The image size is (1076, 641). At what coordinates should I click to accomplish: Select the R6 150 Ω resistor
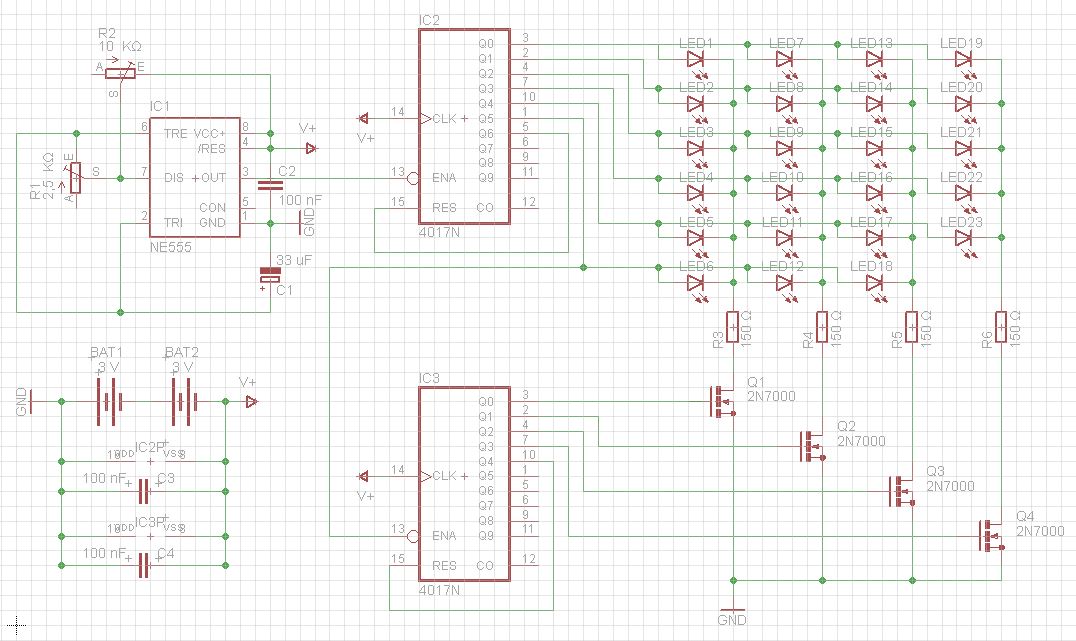point(1001,327)
